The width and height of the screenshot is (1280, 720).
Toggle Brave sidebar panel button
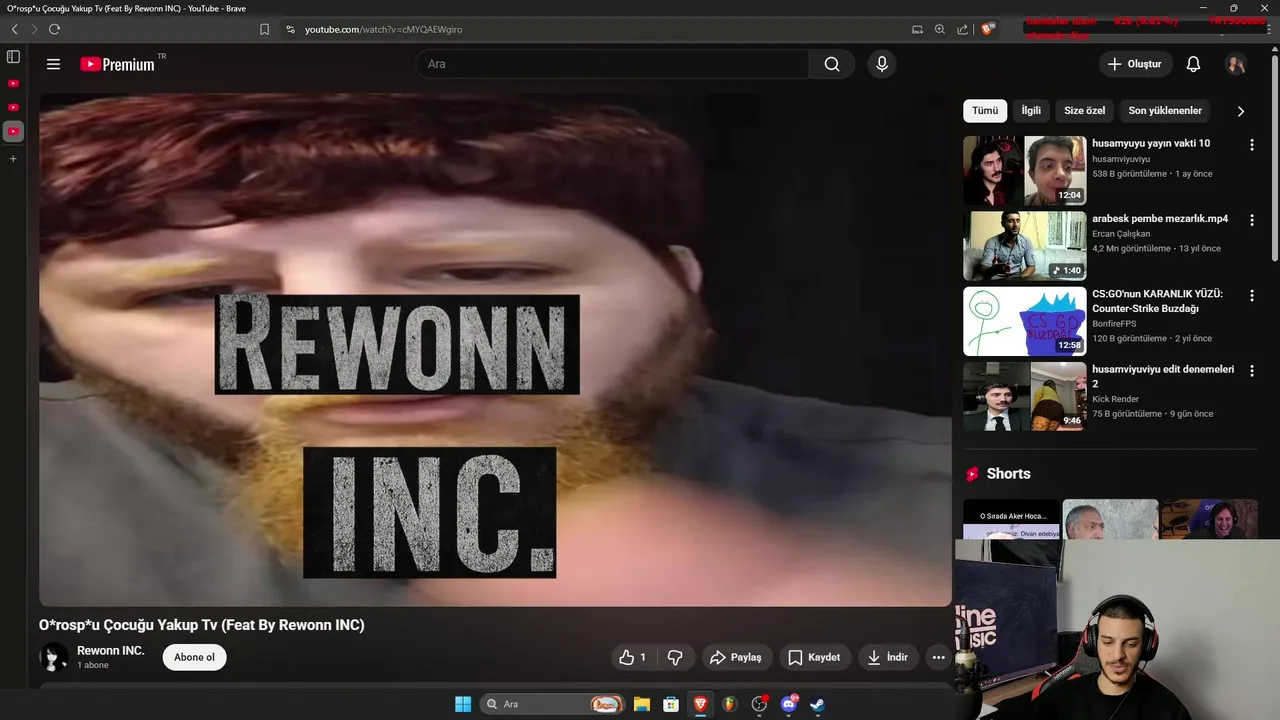point(13,57)
